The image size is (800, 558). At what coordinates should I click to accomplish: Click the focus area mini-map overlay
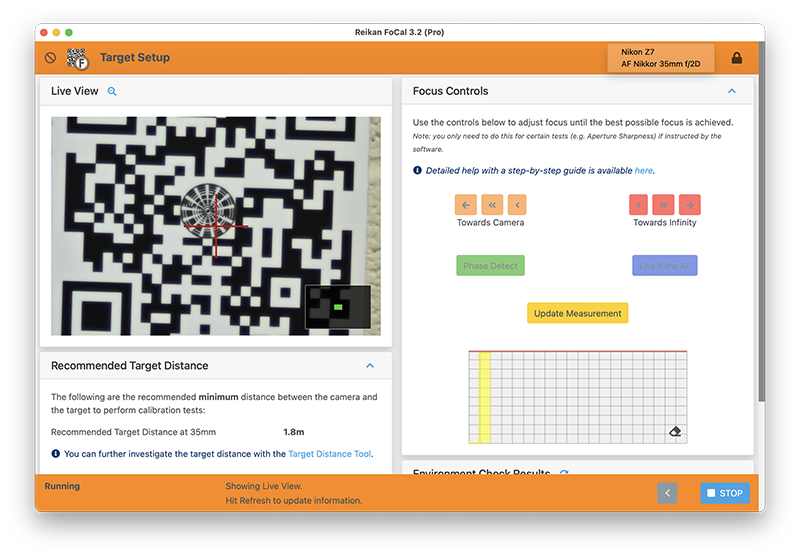(x=338, y=307)
